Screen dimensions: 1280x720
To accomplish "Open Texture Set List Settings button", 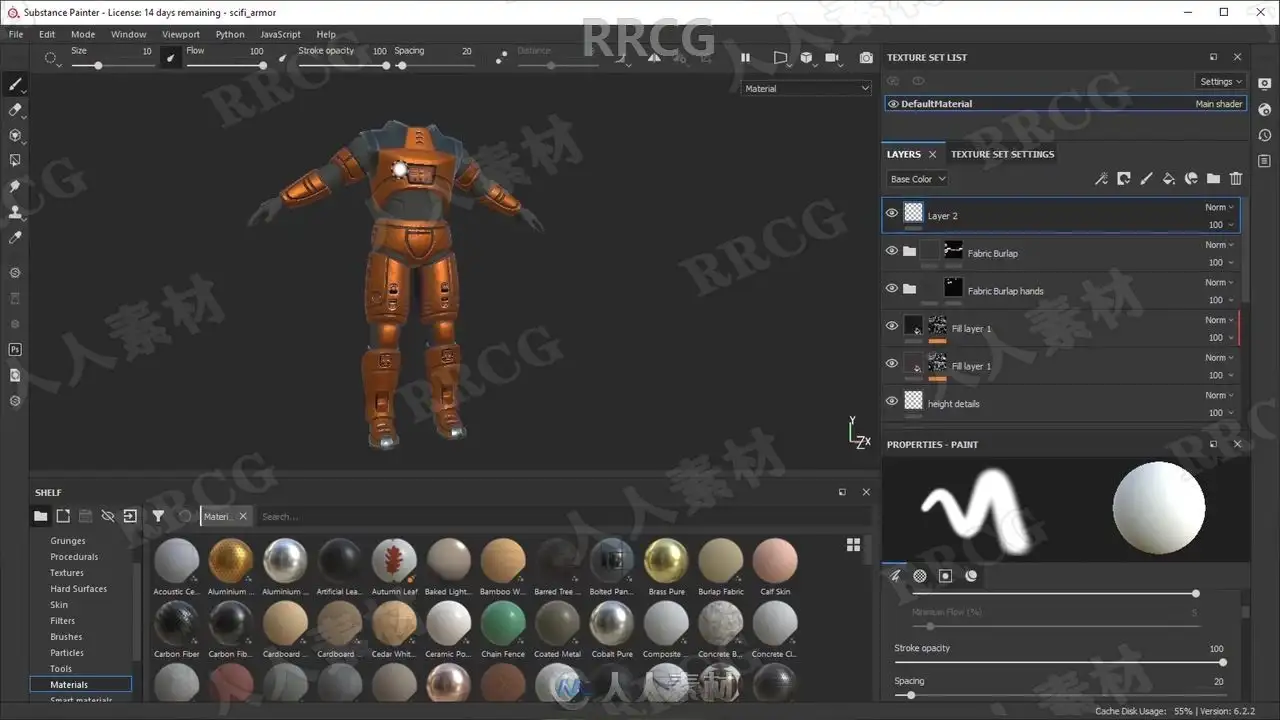I will (1221, 82).
